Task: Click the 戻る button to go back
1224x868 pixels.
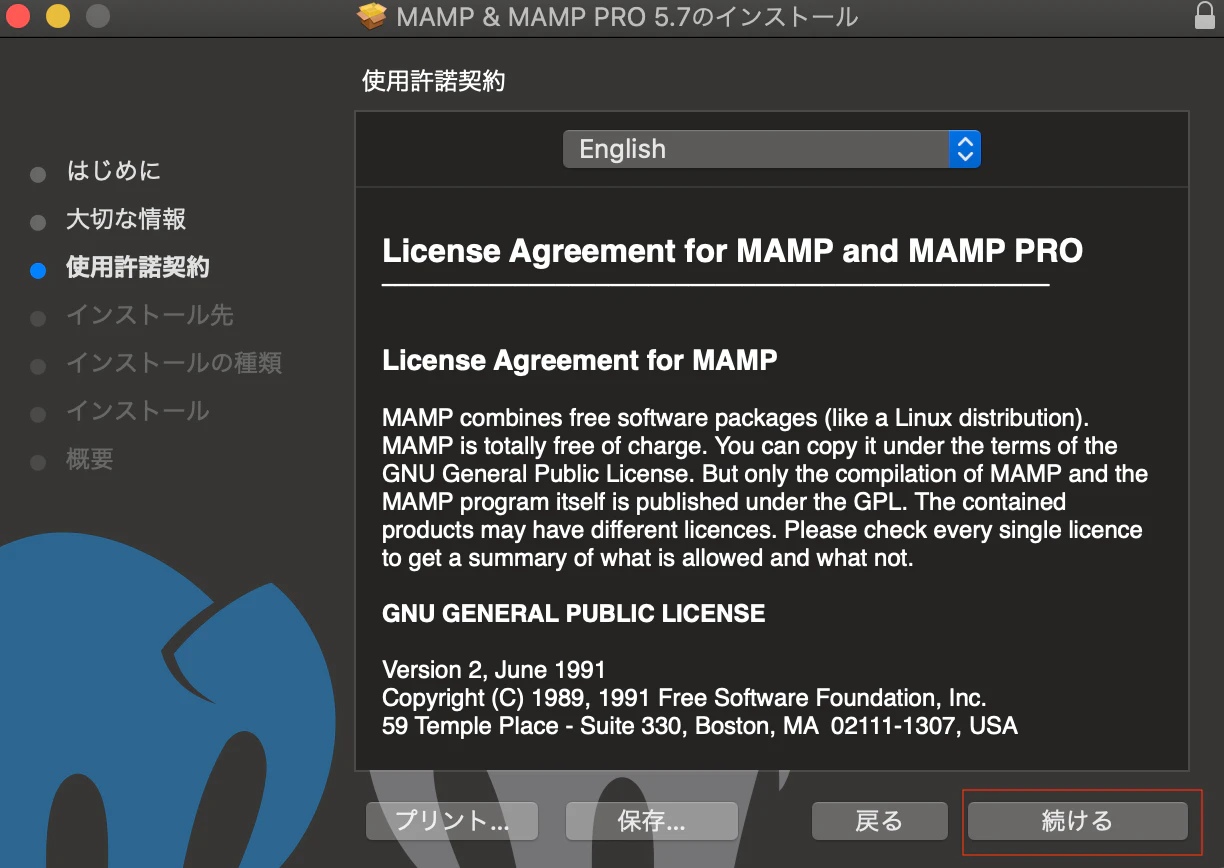Action: point(879,821)
